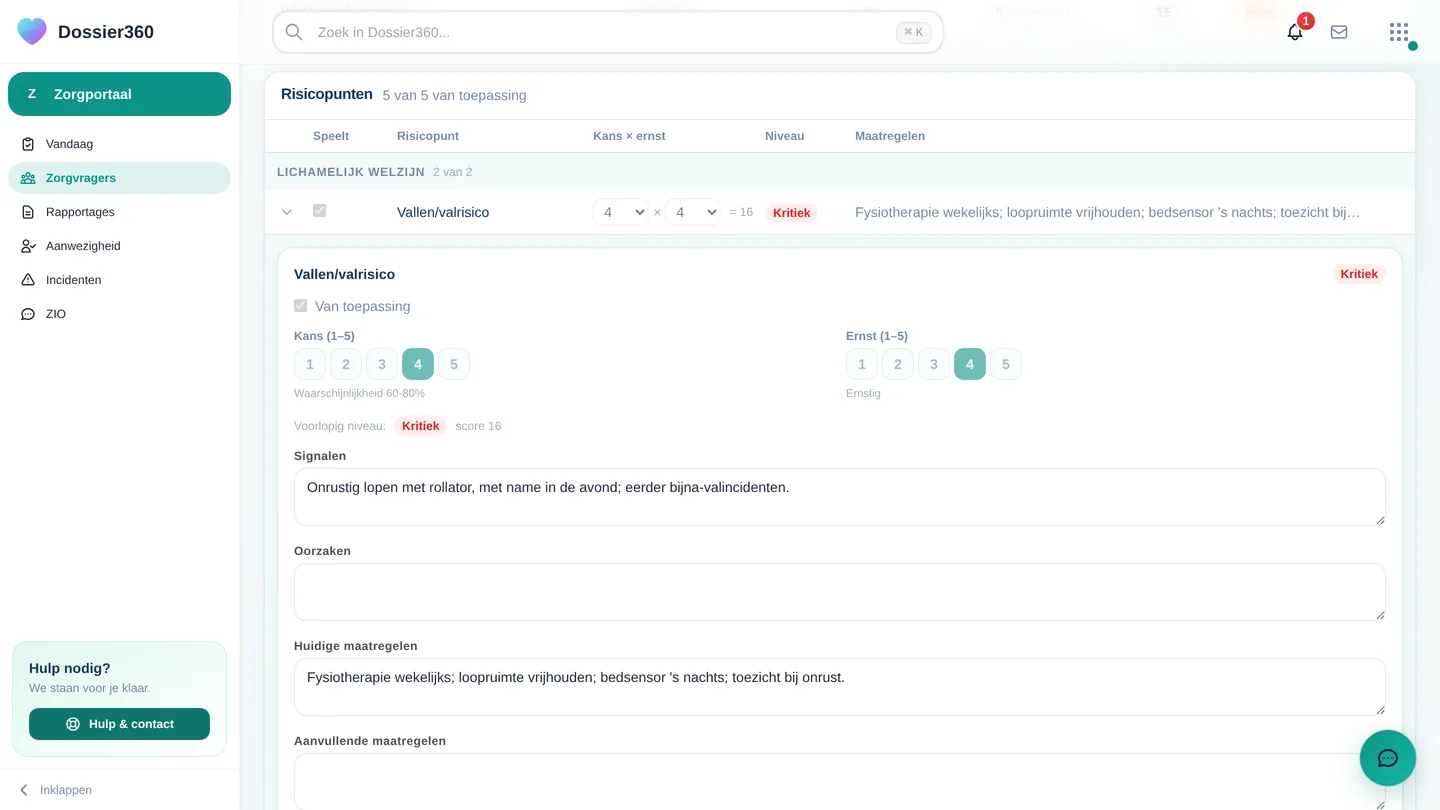Screen dimensions: 1440x810
Task: Click the Inklappen arrow icon
Action: tap(24, 790)
